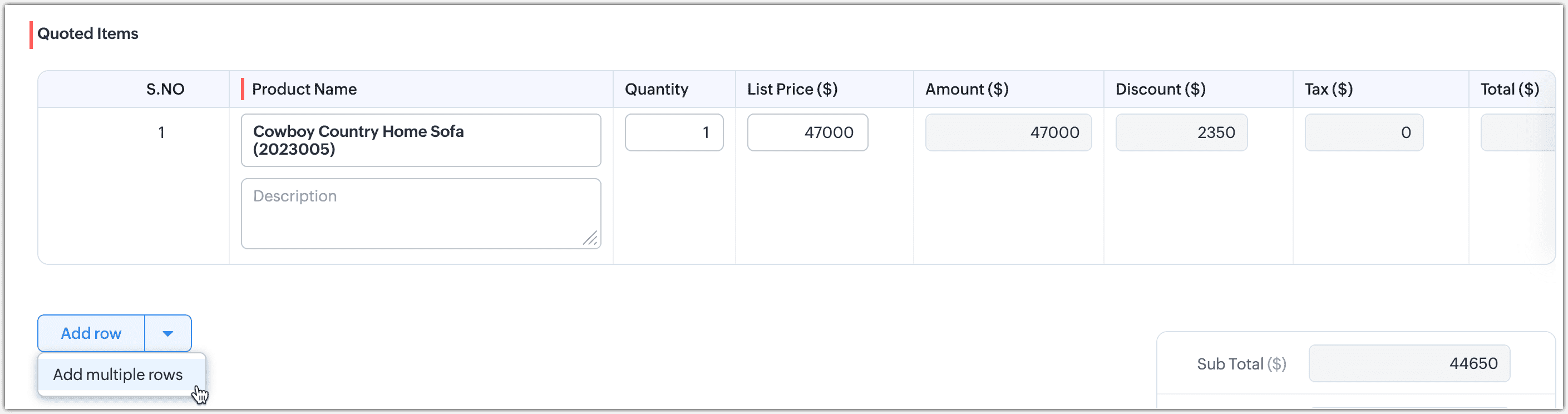The height and width of the screenshot is (414, 1568).
Task: Choose Add multiple rows option
Action: pyautogui.click(x=118, y=374)
